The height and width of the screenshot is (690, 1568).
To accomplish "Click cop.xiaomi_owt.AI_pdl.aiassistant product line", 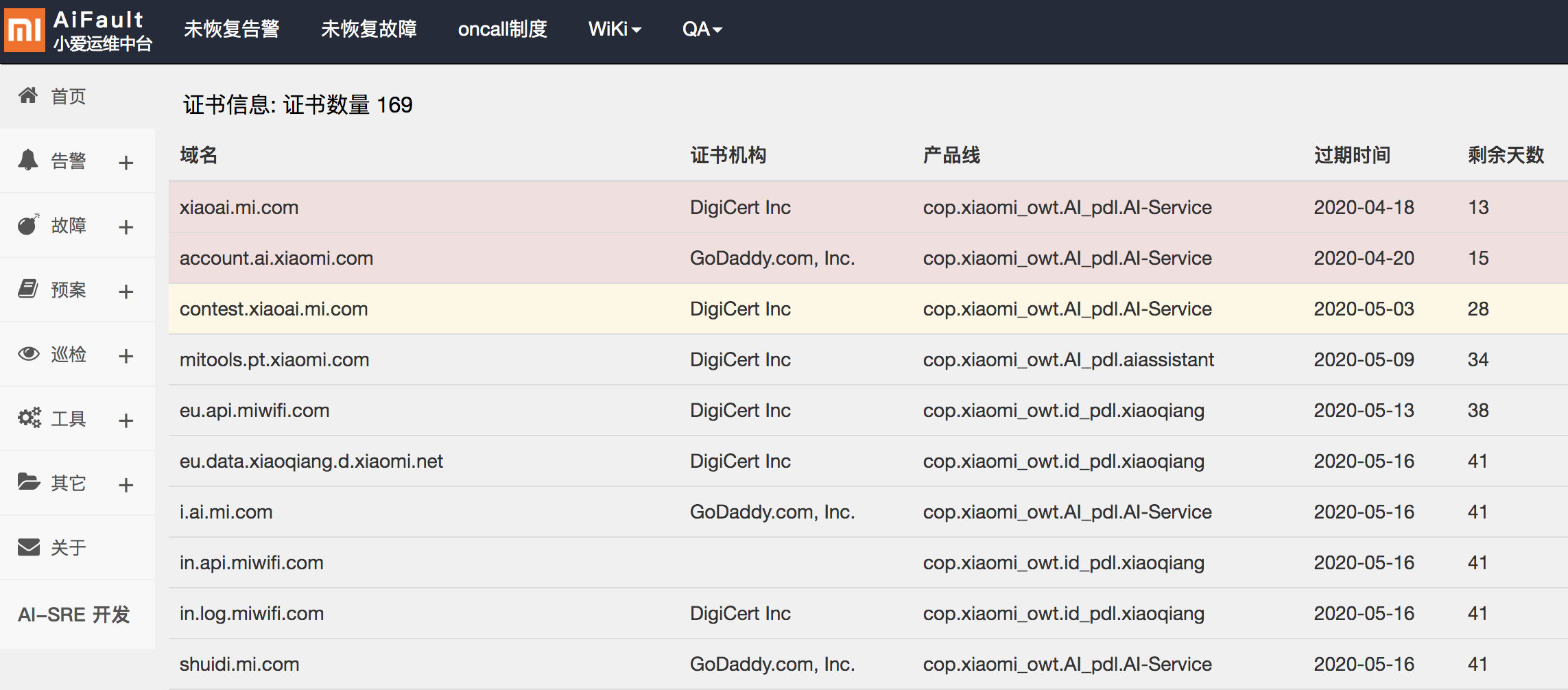I will (1069, 359).
